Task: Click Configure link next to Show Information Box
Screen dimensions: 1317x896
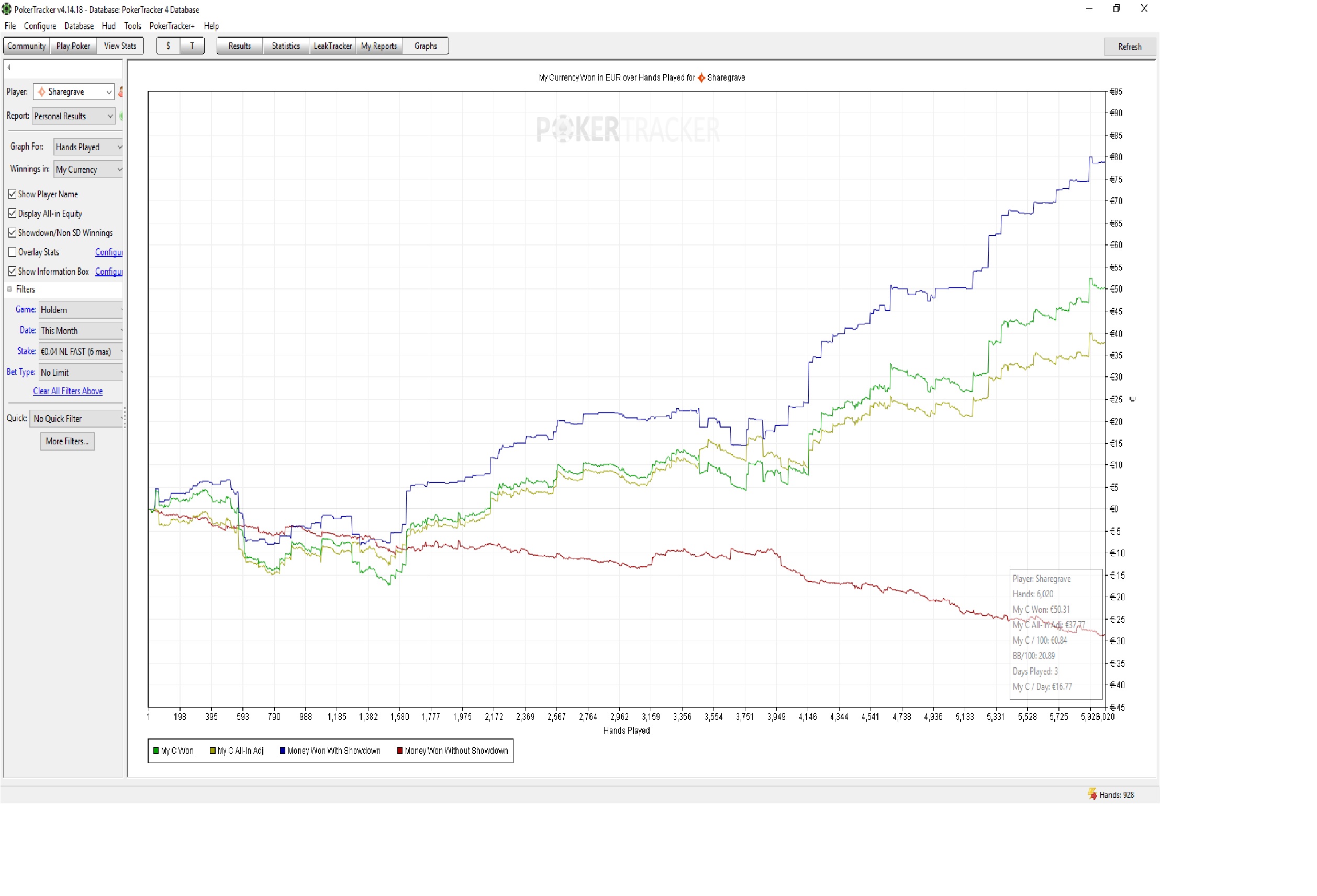Action: pyautogui.click(x=109, y=272)
